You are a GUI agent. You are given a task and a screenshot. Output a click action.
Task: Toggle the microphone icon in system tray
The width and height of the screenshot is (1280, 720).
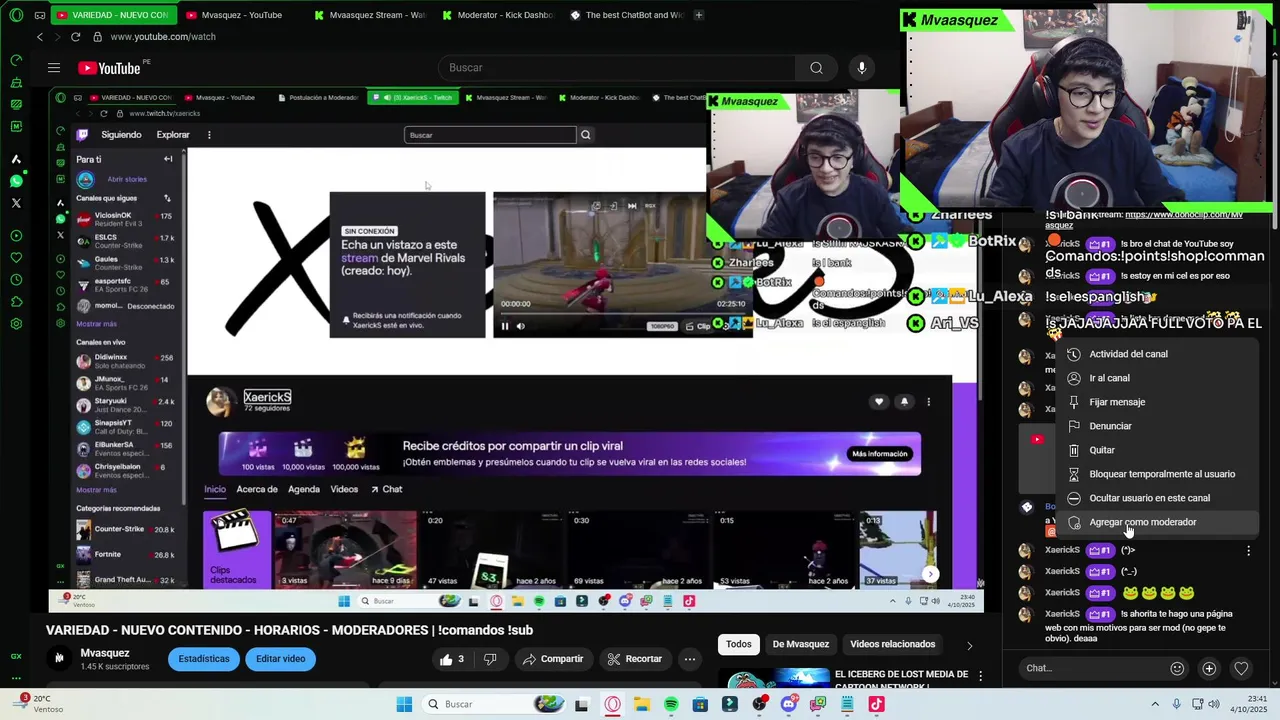pyautogui.click(x=1176, y=704)
